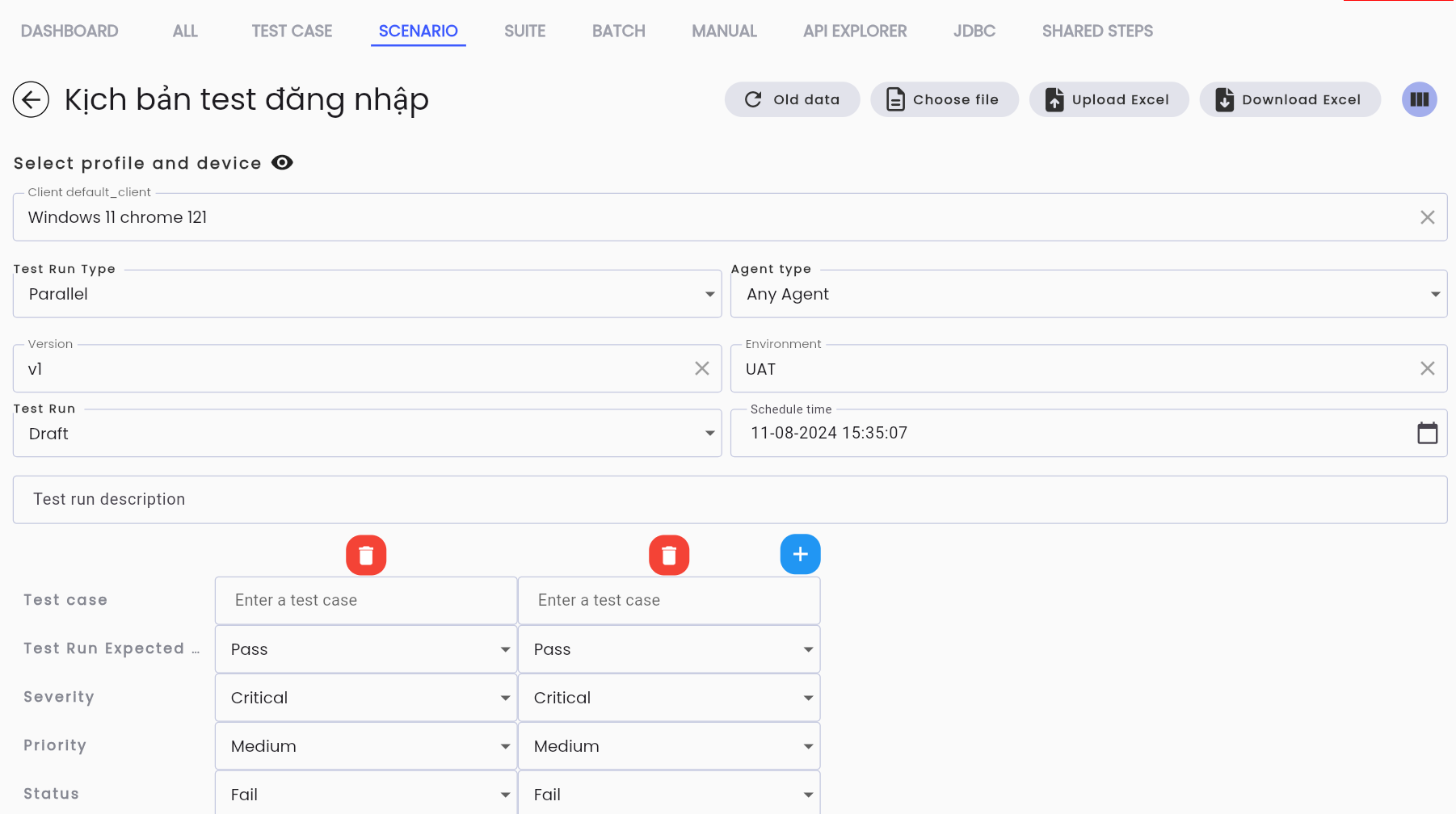Delete the second test case column
1456x814 pixels.
tap(669, 555)
